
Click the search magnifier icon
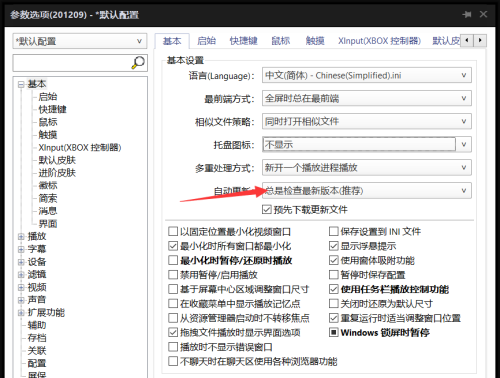tap(138, 62)
